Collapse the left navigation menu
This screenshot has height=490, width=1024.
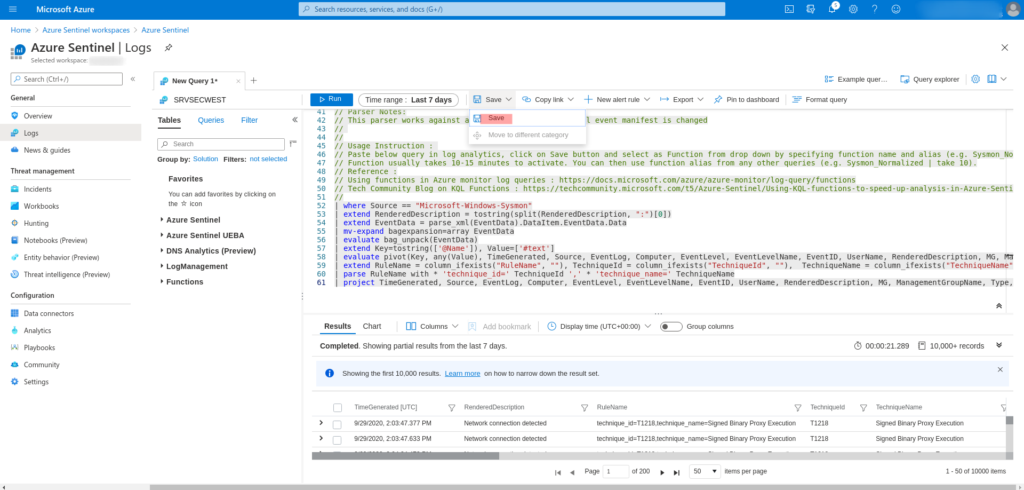coord(133,79)
